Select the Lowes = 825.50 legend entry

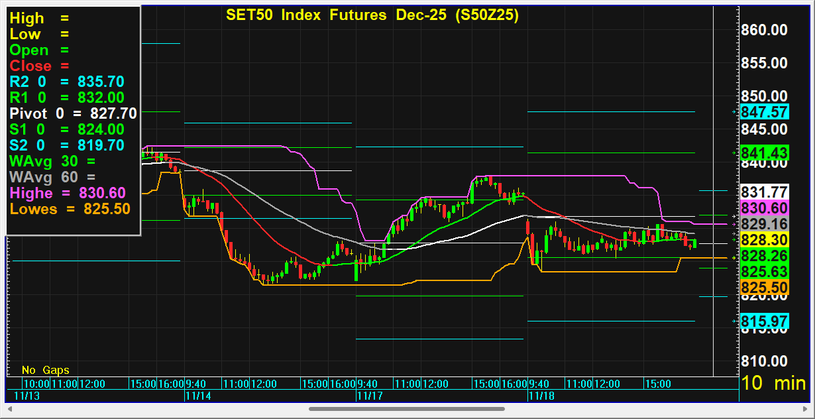tap(69, 209)
